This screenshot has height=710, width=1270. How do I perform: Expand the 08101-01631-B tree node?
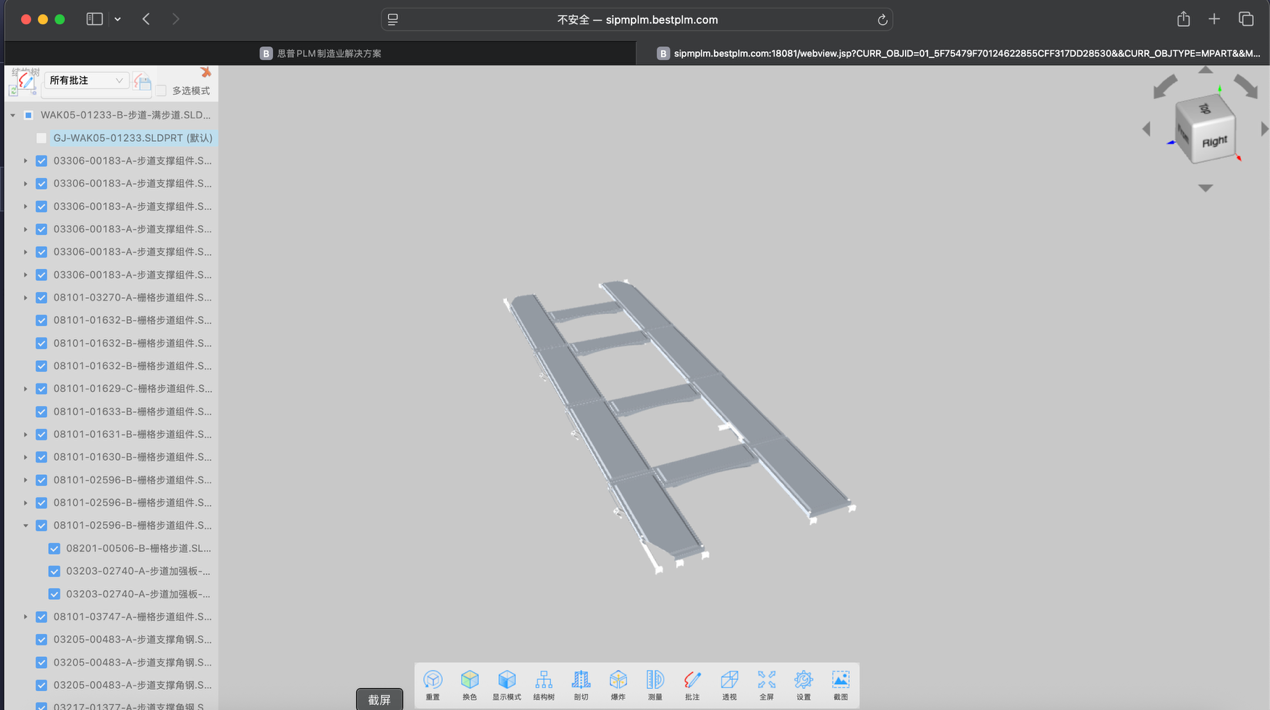[26, 434]
